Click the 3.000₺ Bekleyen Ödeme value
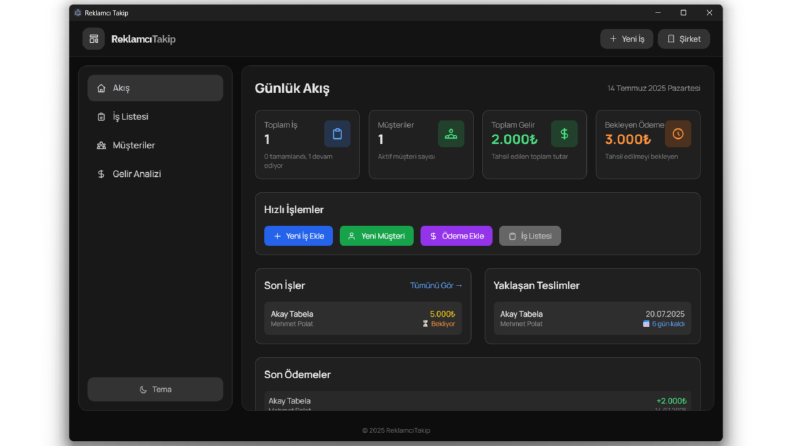 click(628, 139)
